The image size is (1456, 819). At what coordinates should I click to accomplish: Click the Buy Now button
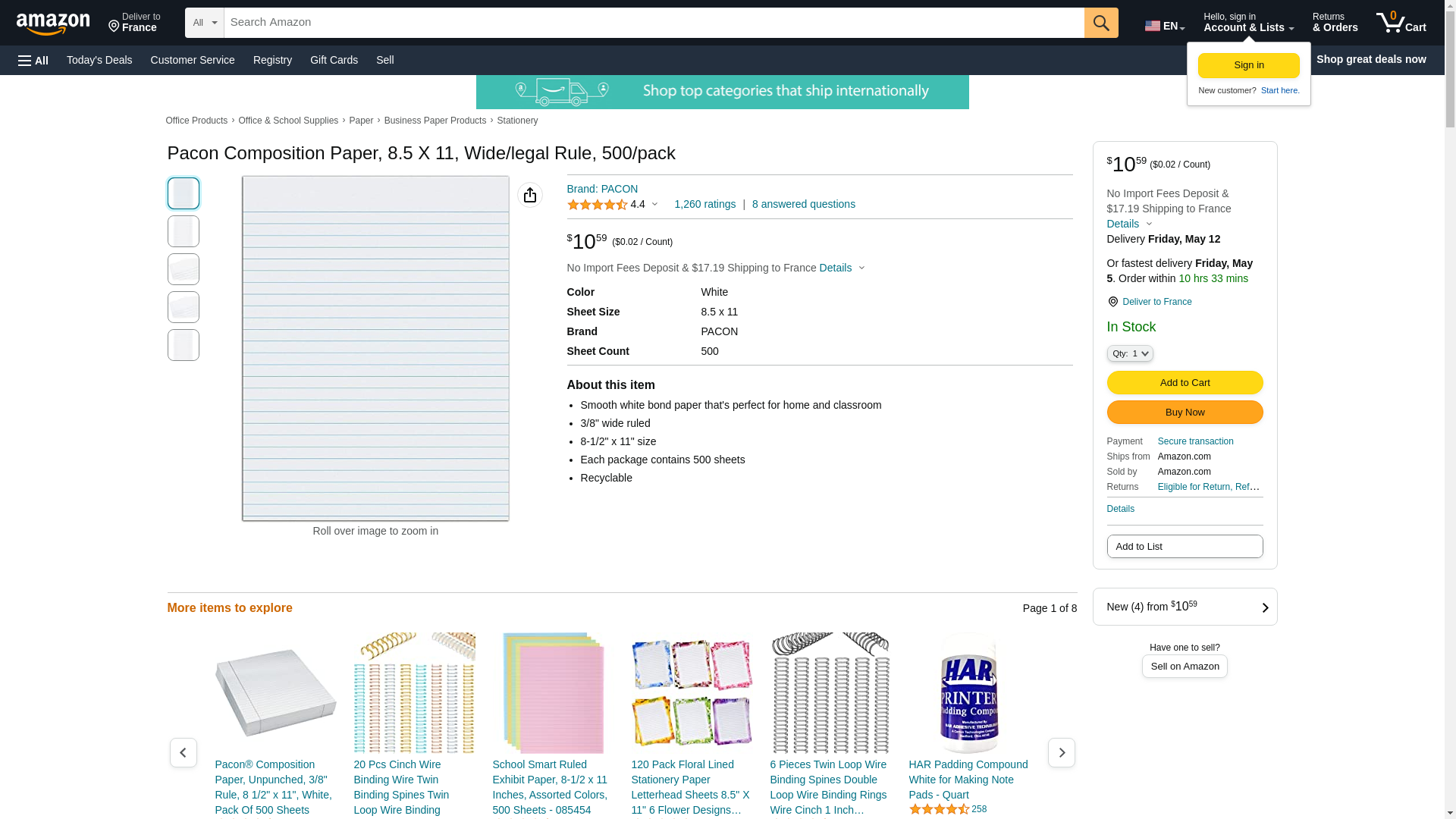click(x=1185, y=412)
